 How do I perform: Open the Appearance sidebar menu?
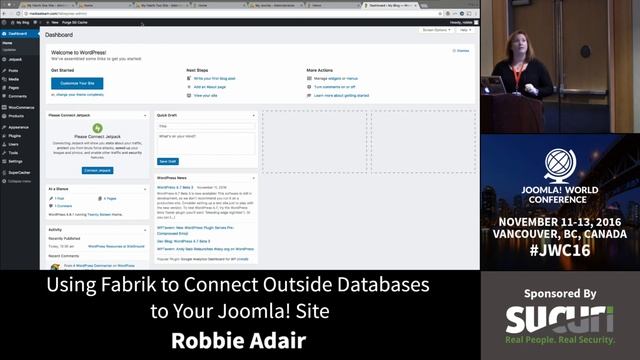click(19, 127)
